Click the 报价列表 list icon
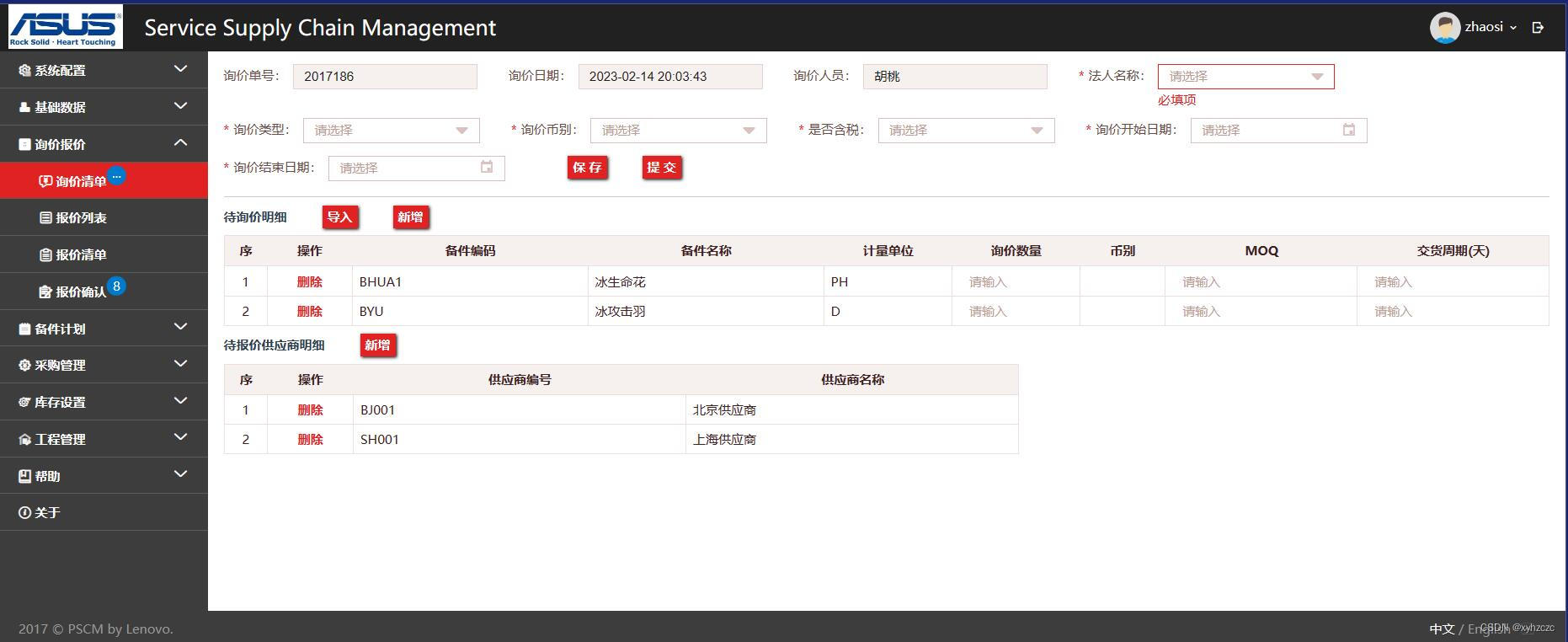 [45, 217]
